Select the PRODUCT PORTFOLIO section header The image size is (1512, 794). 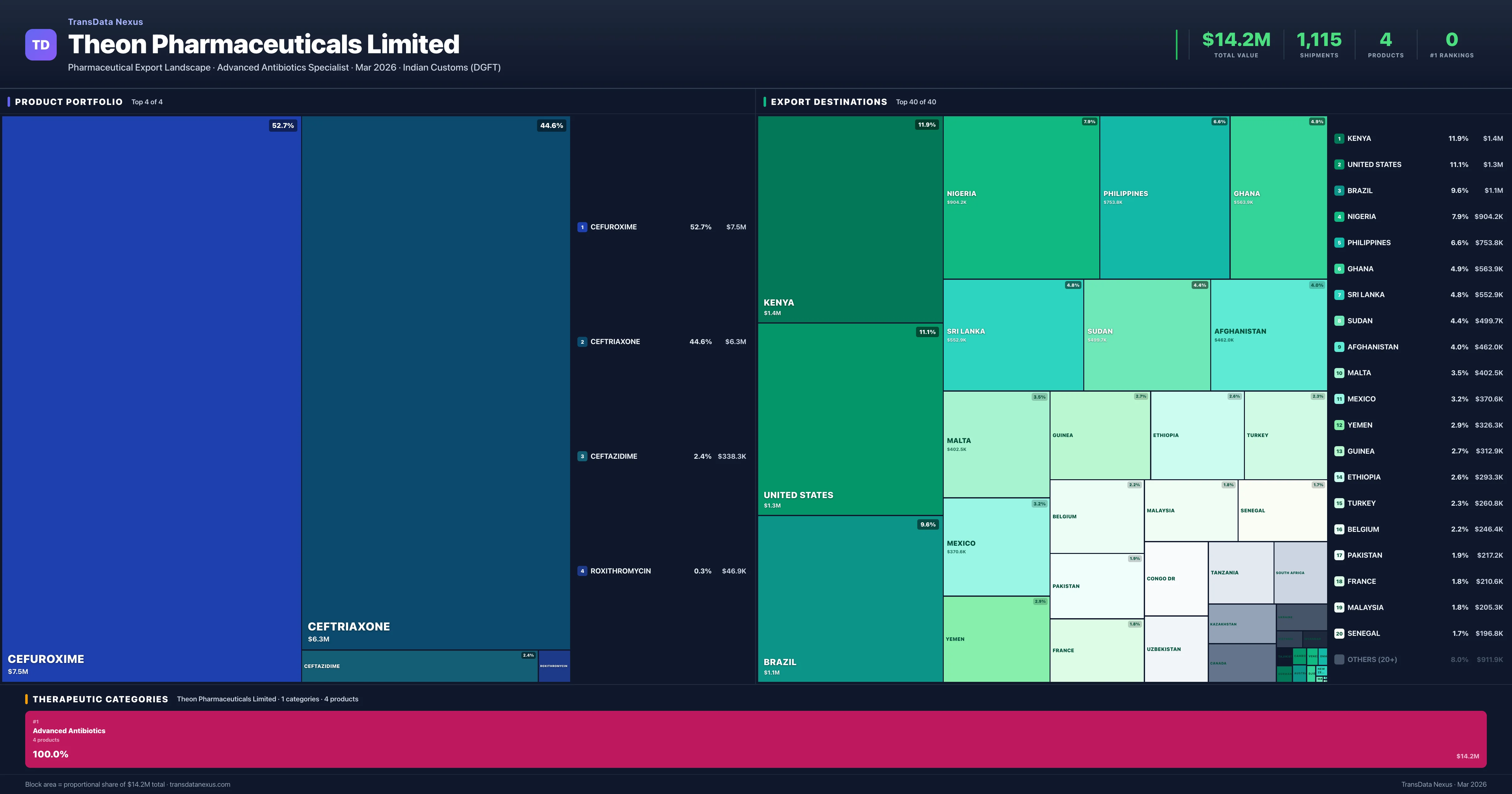click(67, 101)
